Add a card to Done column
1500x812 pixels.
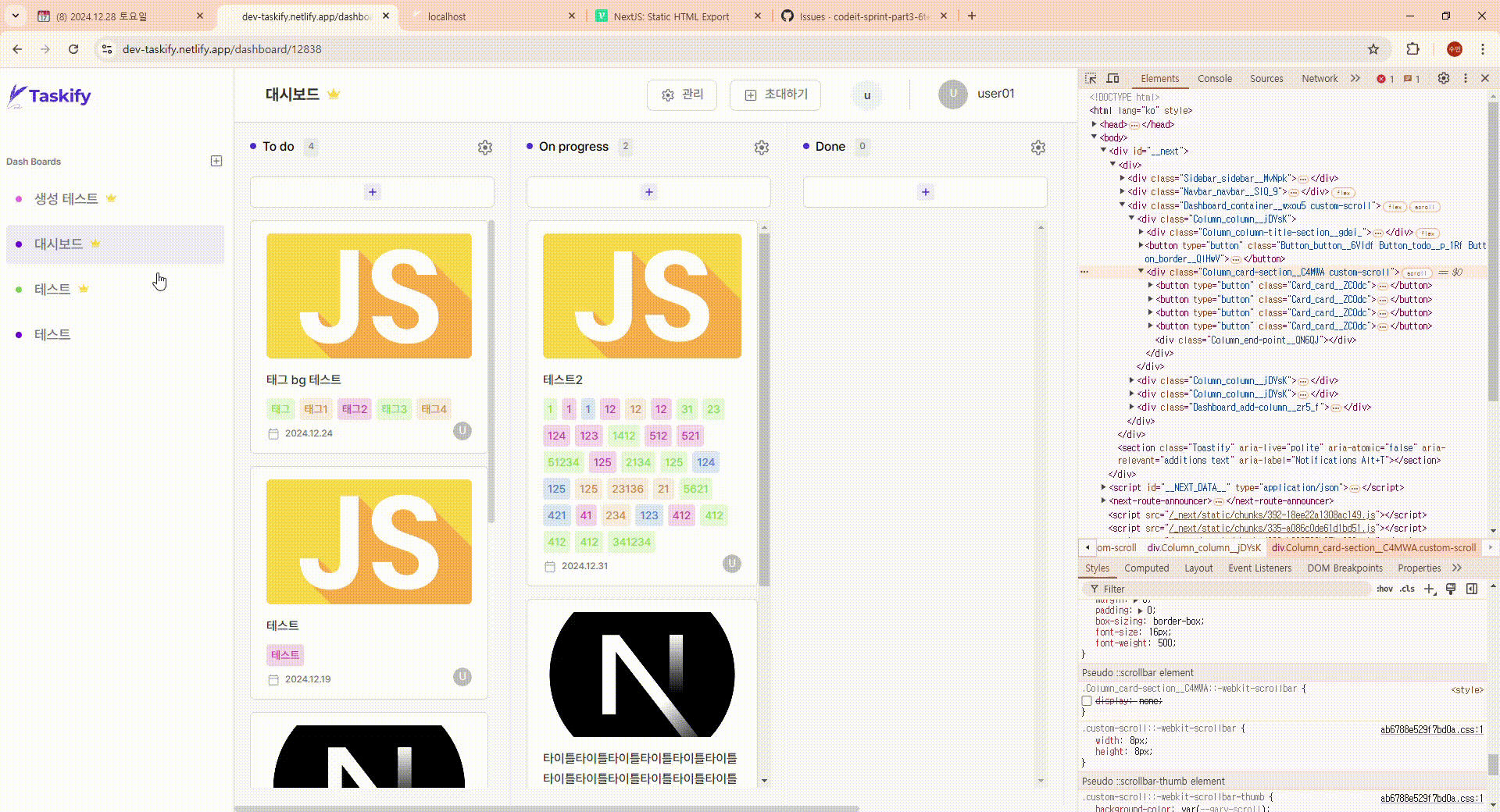click(925, 192)
